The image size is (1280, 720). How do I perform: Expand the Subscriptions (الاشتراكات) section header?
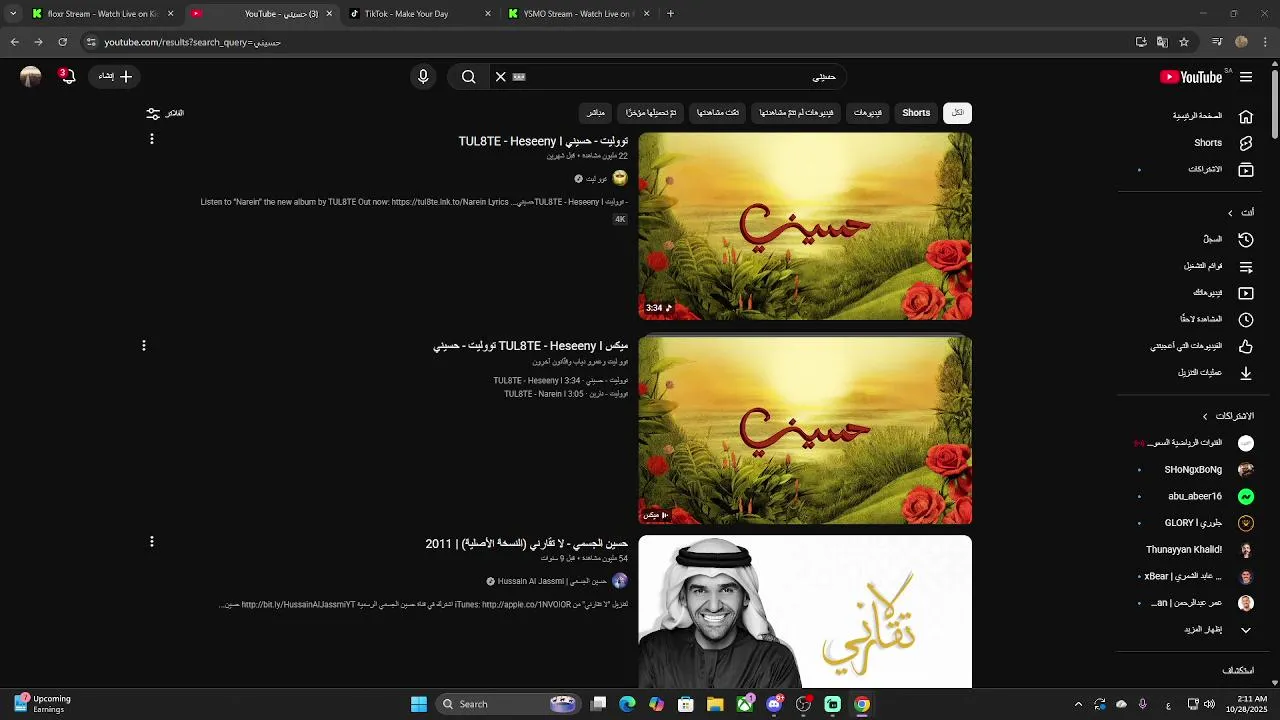(1228, 416)
